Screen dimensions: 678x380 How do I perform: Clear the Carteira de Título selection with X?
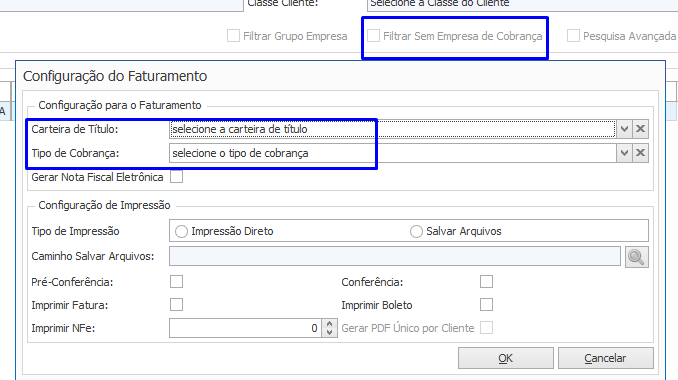(640, 129)
